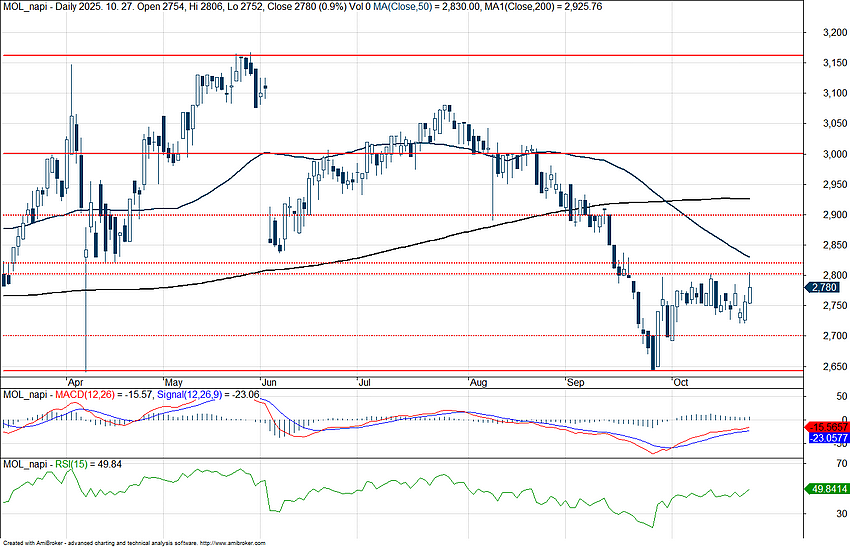
Task: Select the Jul marker on time axis
Action: click(x=363, y=382)
